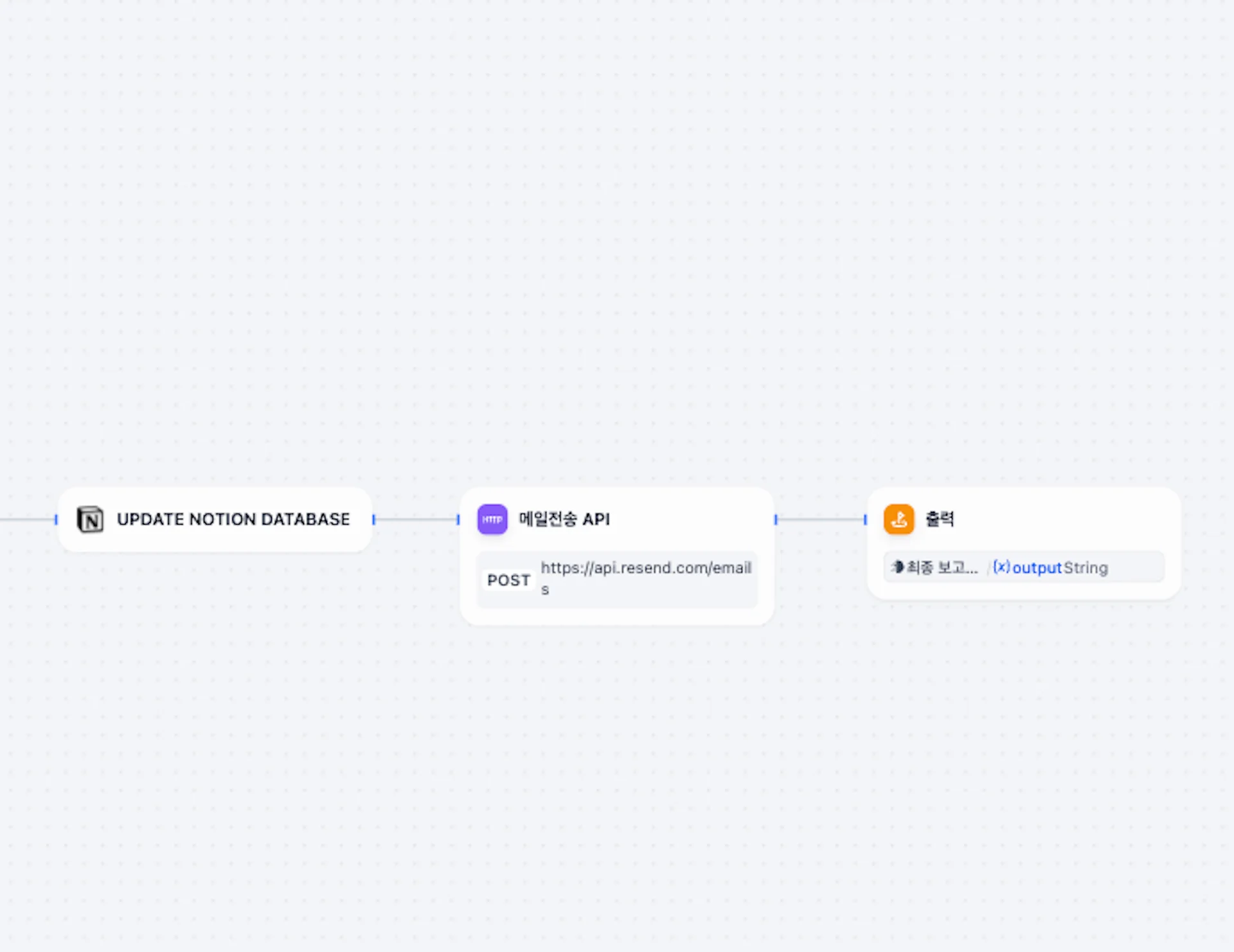Select the incoming edge left of Notion node

click(27, 519)
